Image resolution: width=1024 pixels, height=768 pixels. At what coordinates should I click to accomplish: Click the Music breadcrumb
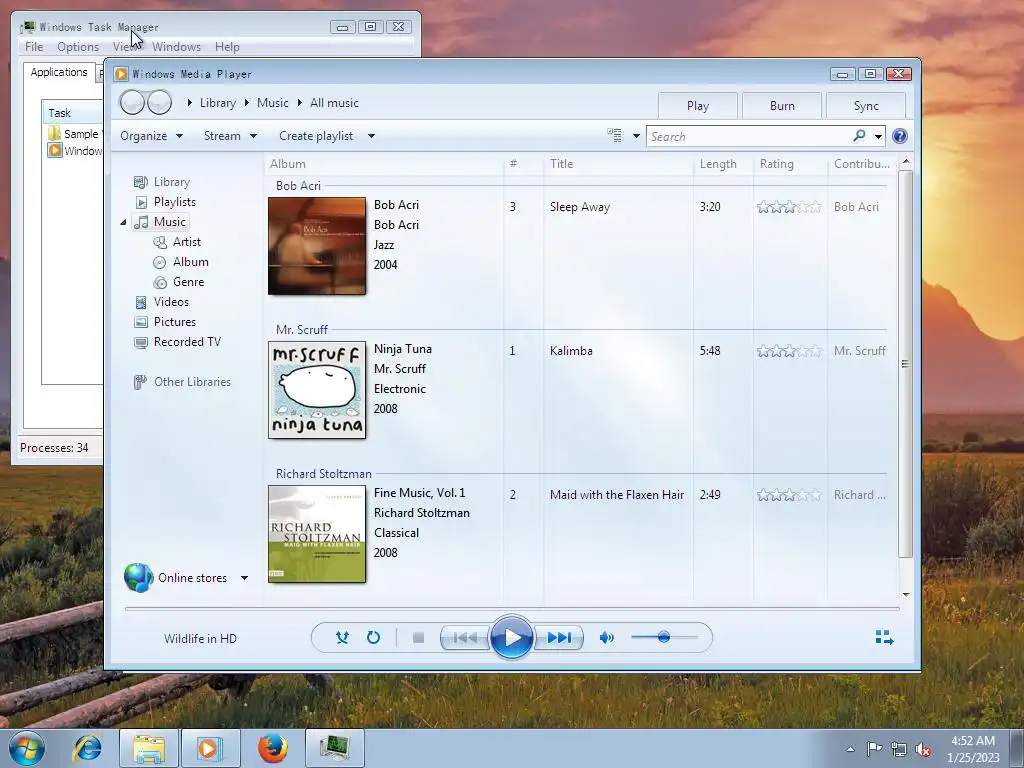pyautogui.click(x=272, y=103)
